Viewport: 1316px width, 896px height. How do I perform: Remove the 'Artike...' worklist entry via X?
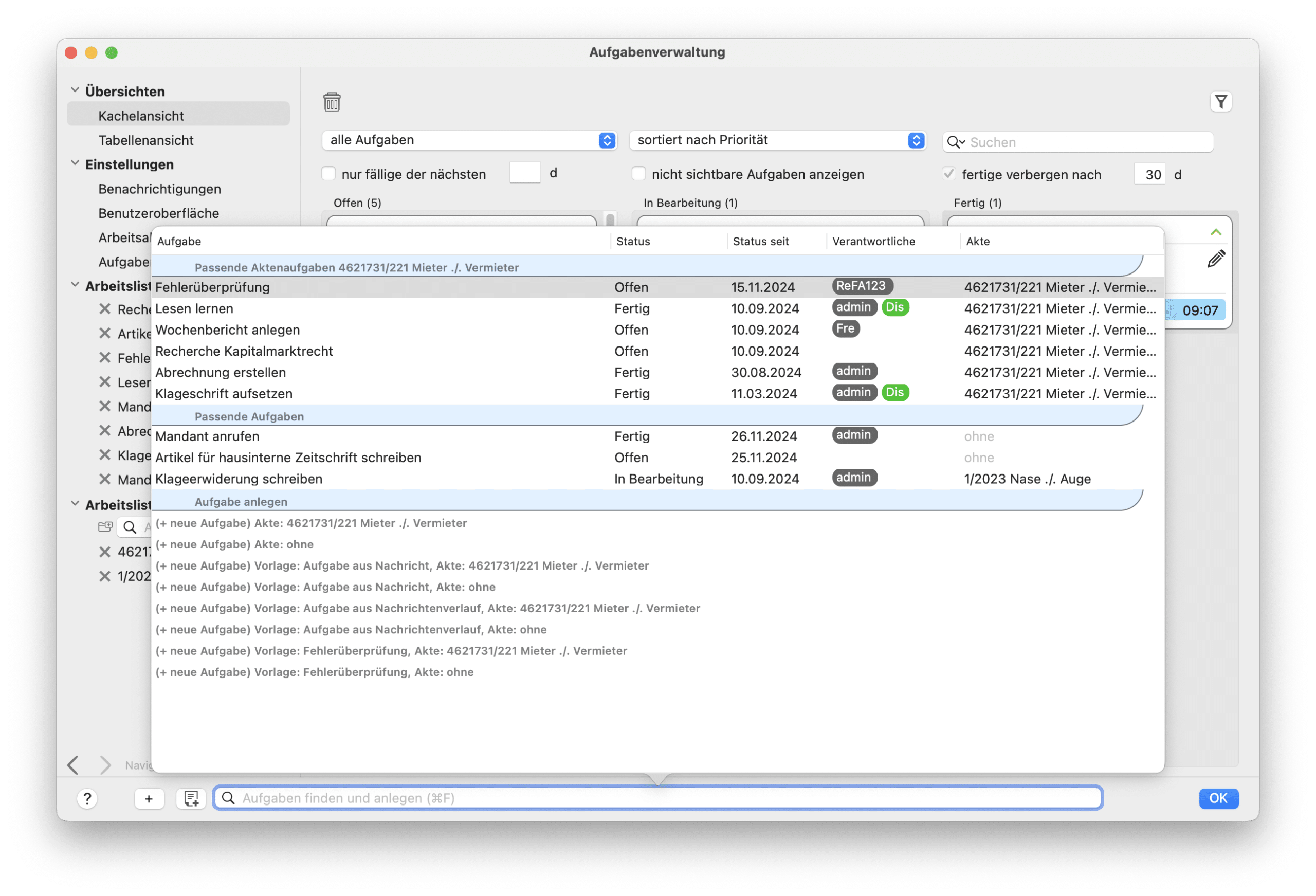pyautogui.click(x=105, y=334)
